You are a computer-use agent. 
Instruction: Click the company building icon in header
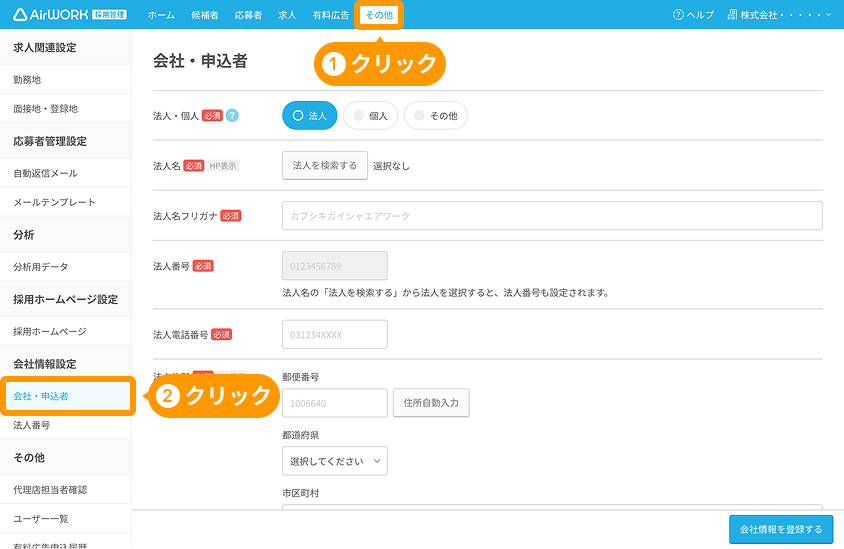coord(732,15)
